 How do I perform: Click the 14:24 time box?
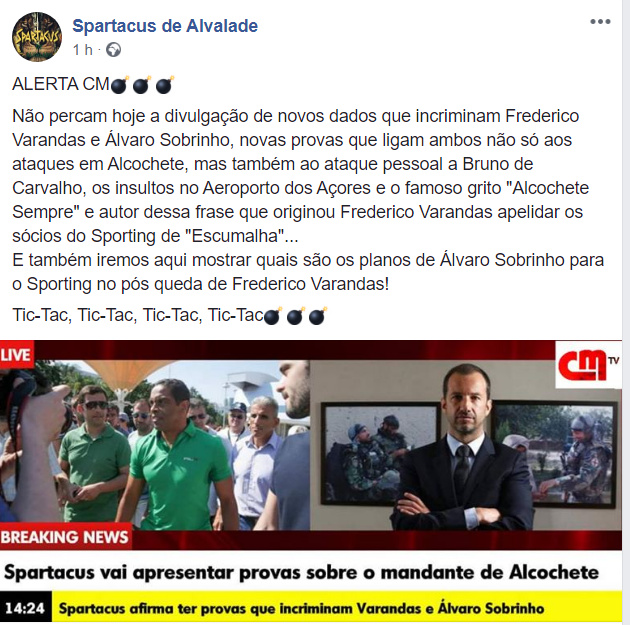25,608
